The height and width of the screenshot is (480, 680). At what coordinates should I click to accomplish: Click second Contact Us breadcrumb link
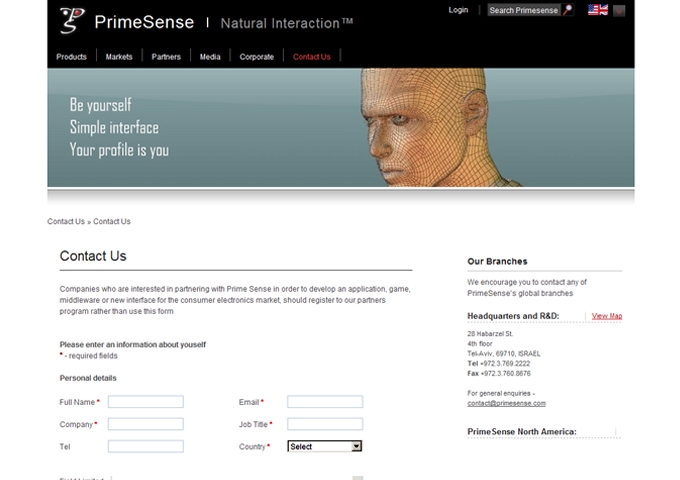coord(111,222)
